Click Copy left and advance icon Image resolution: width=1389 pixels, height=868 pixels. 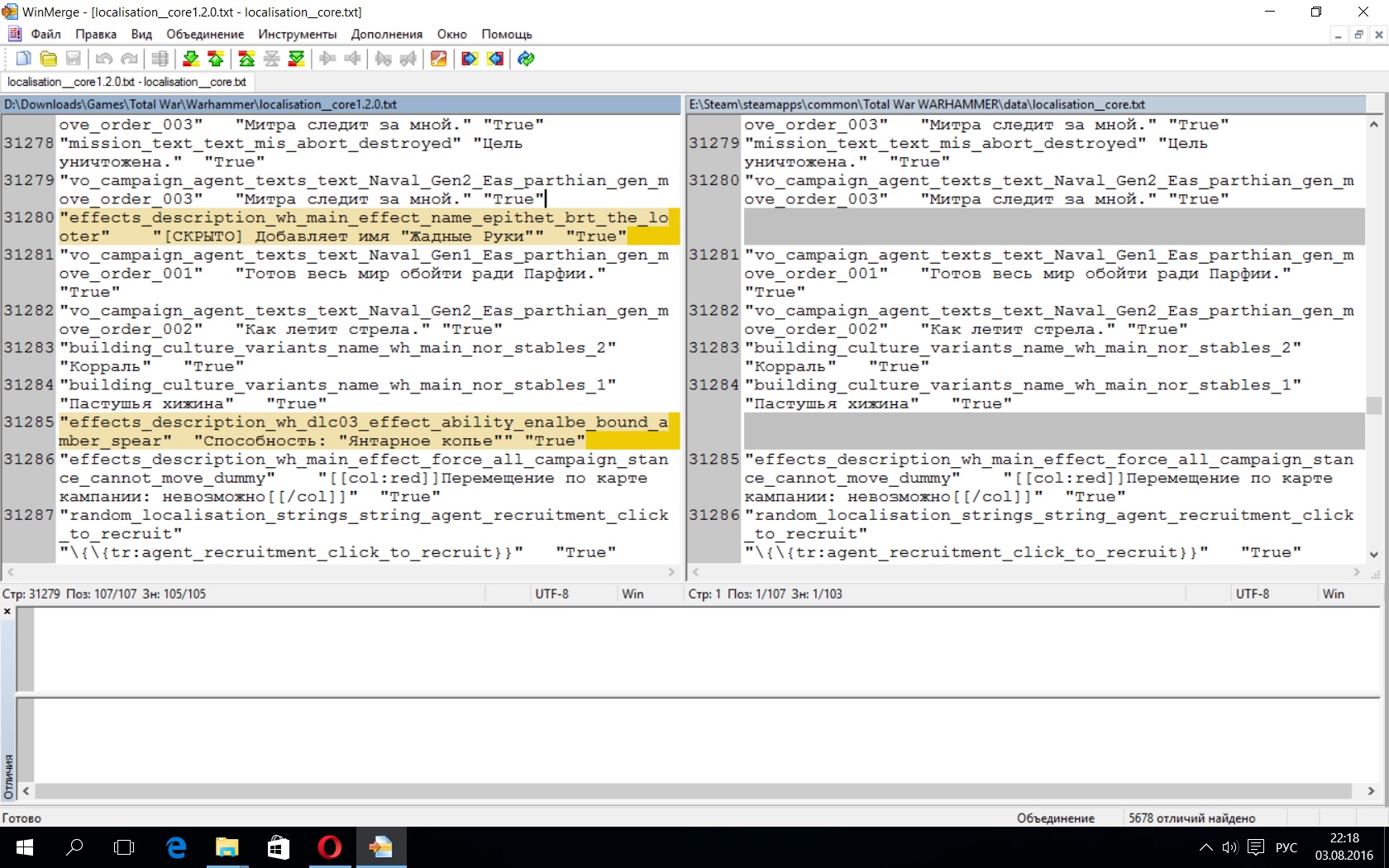click(x=408, y=59)
